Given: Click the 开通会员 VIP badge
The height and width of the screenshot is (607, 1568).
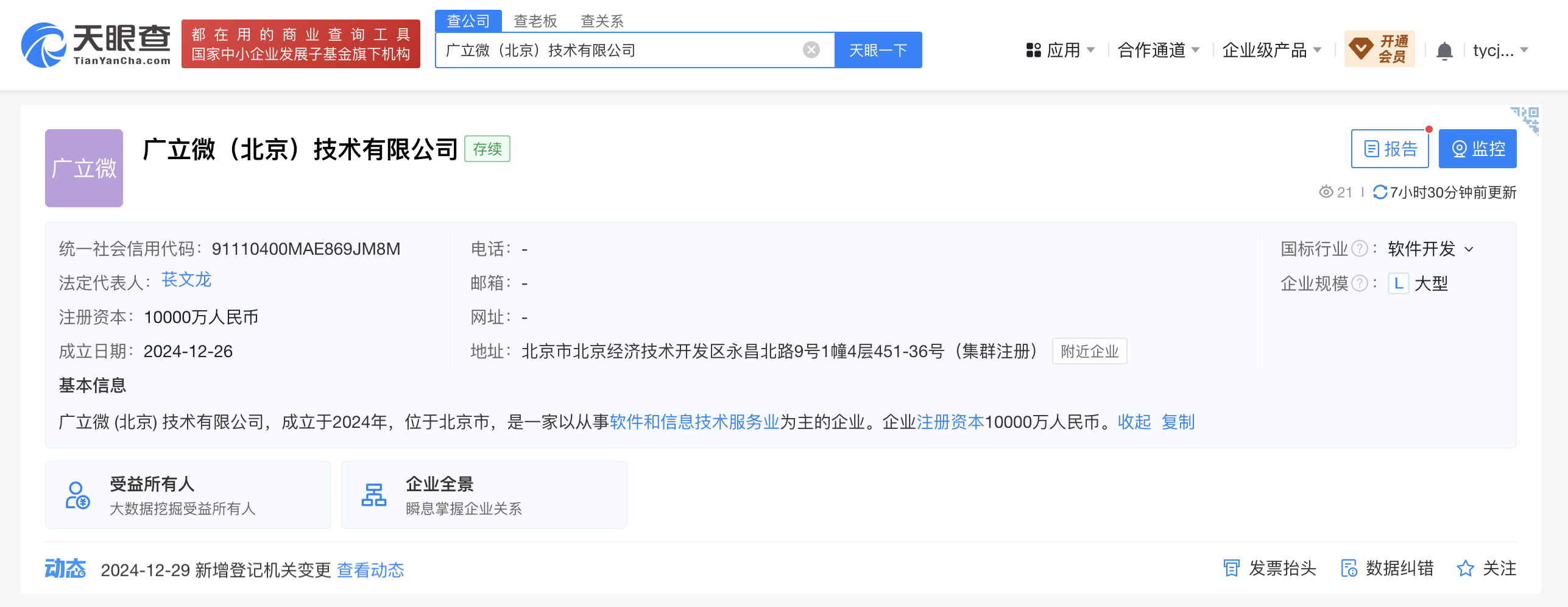Looking at the screenshot, I should 1379,49.
